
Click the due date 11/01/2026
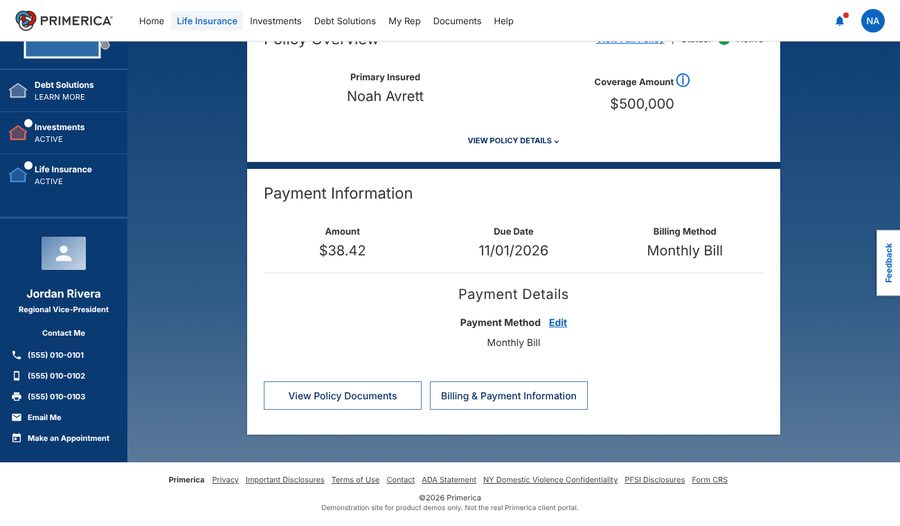[513, 250]
